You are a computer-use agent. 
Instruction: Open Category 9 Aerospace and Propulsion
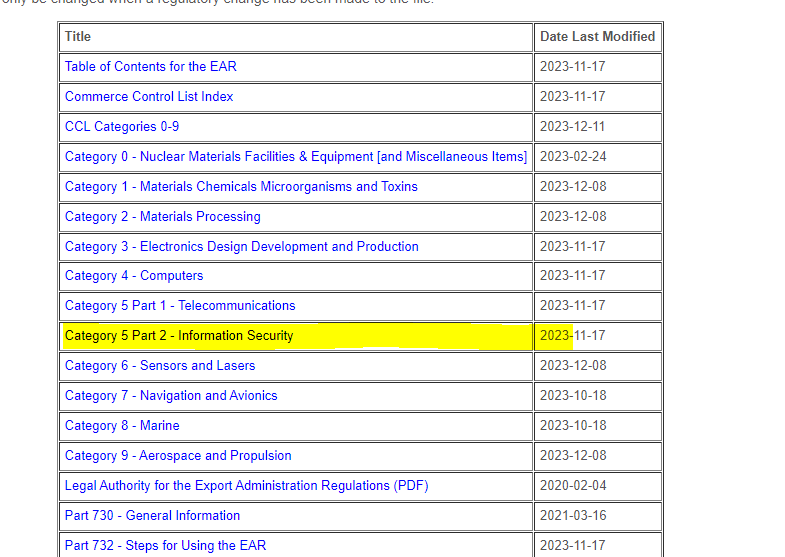click(178, 456)
